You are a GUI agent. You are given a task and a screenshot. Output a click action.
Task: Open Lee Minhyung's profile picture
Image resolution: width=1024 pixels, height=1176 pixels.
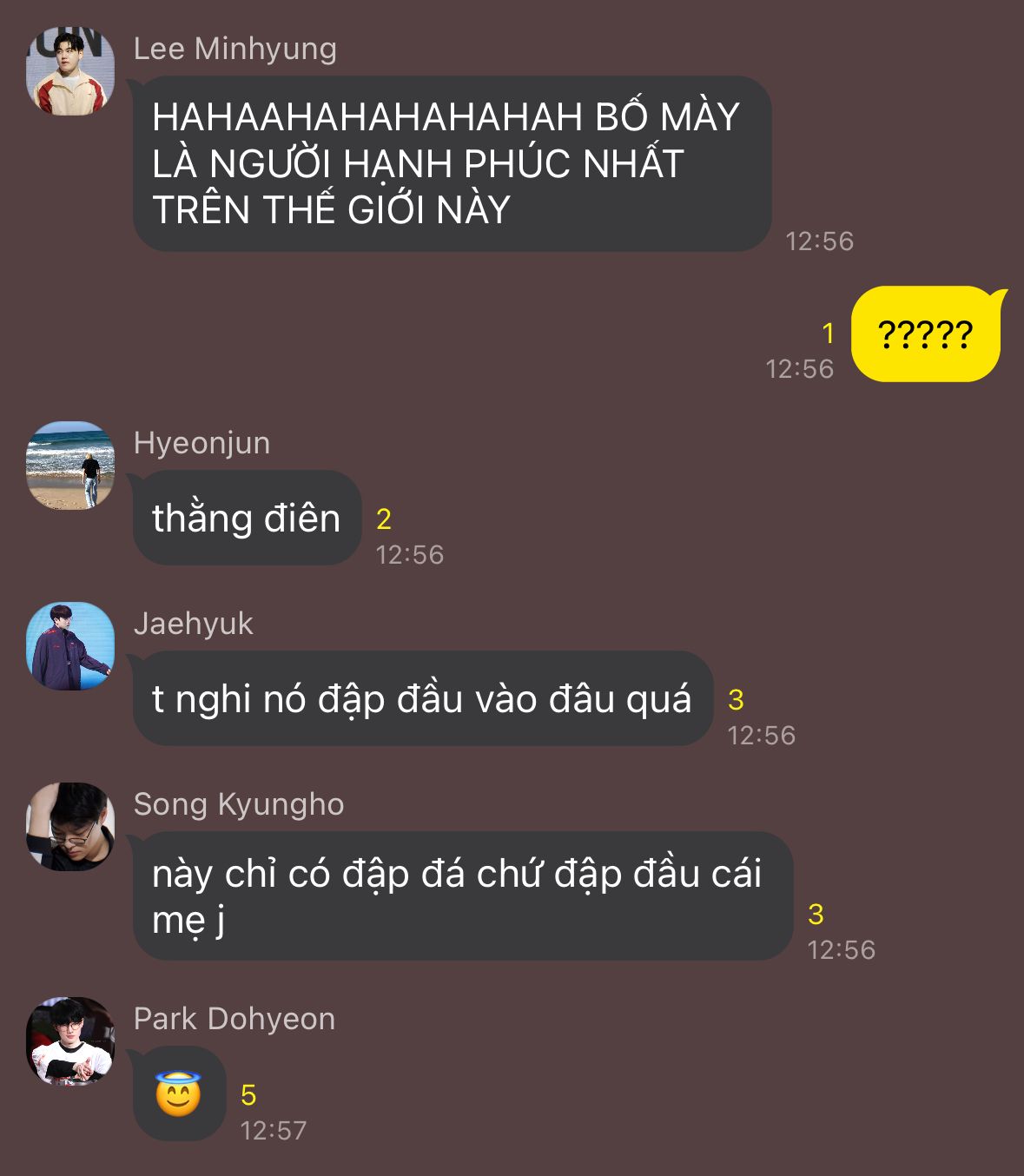pos(70,71)
